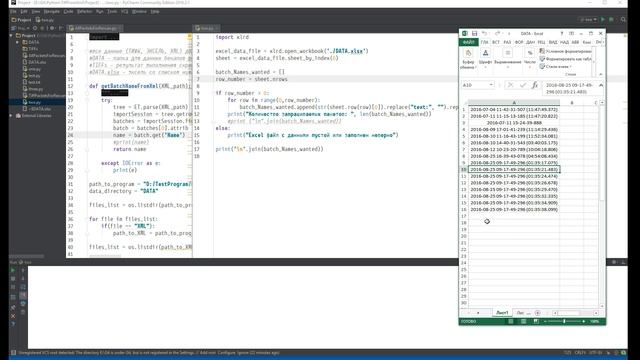Image resolution: width=640 pixels, height=360 pixels.
Task: Adjust the Excel zoom slider handle
Action: (x=564, y=322)
